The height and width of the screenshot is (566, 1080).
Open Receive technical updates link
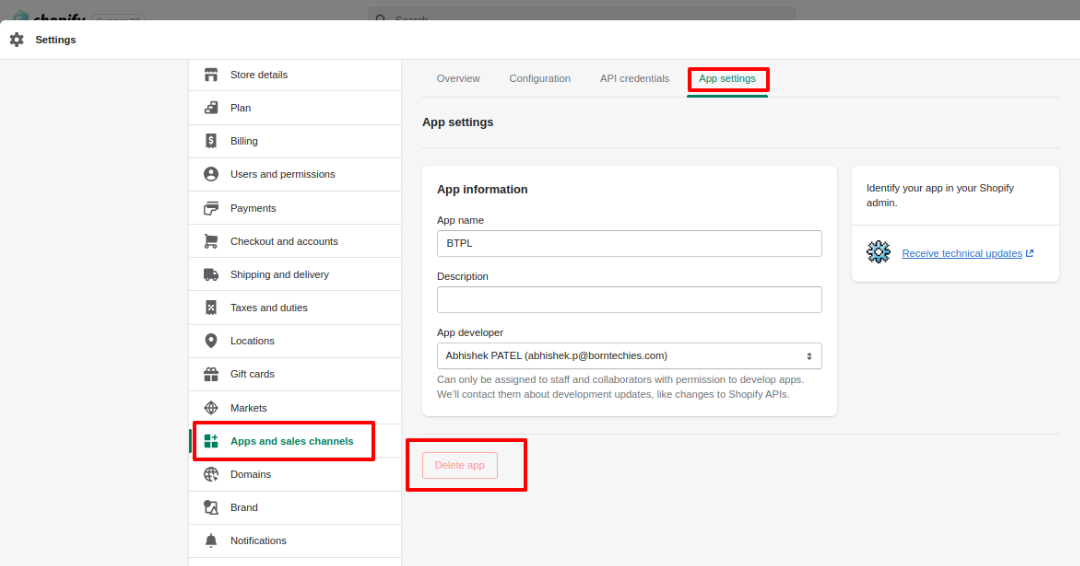pos(962,253)
